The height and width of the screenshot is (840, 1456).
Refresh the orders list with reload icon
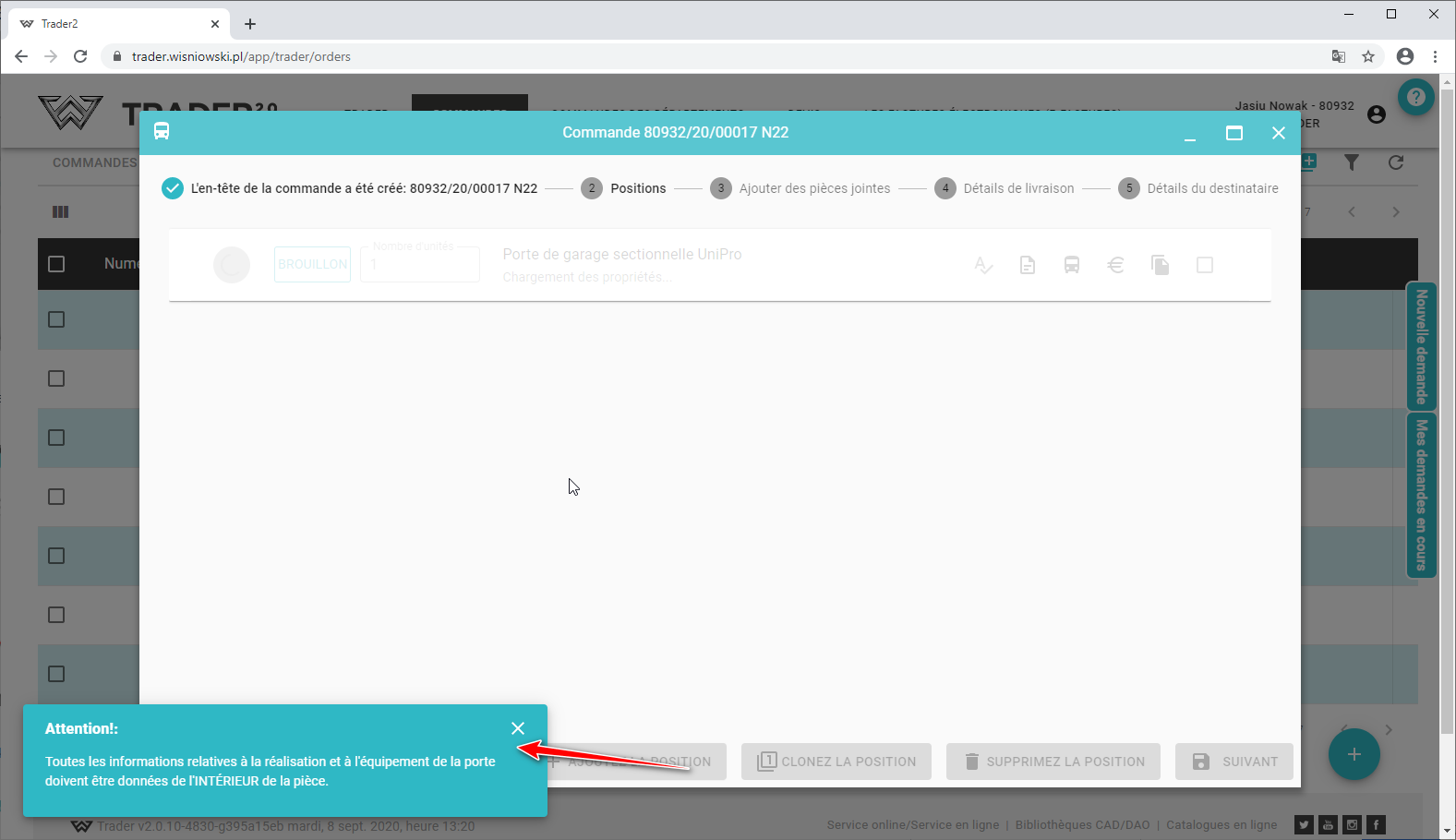click(x=1395, y=162)
